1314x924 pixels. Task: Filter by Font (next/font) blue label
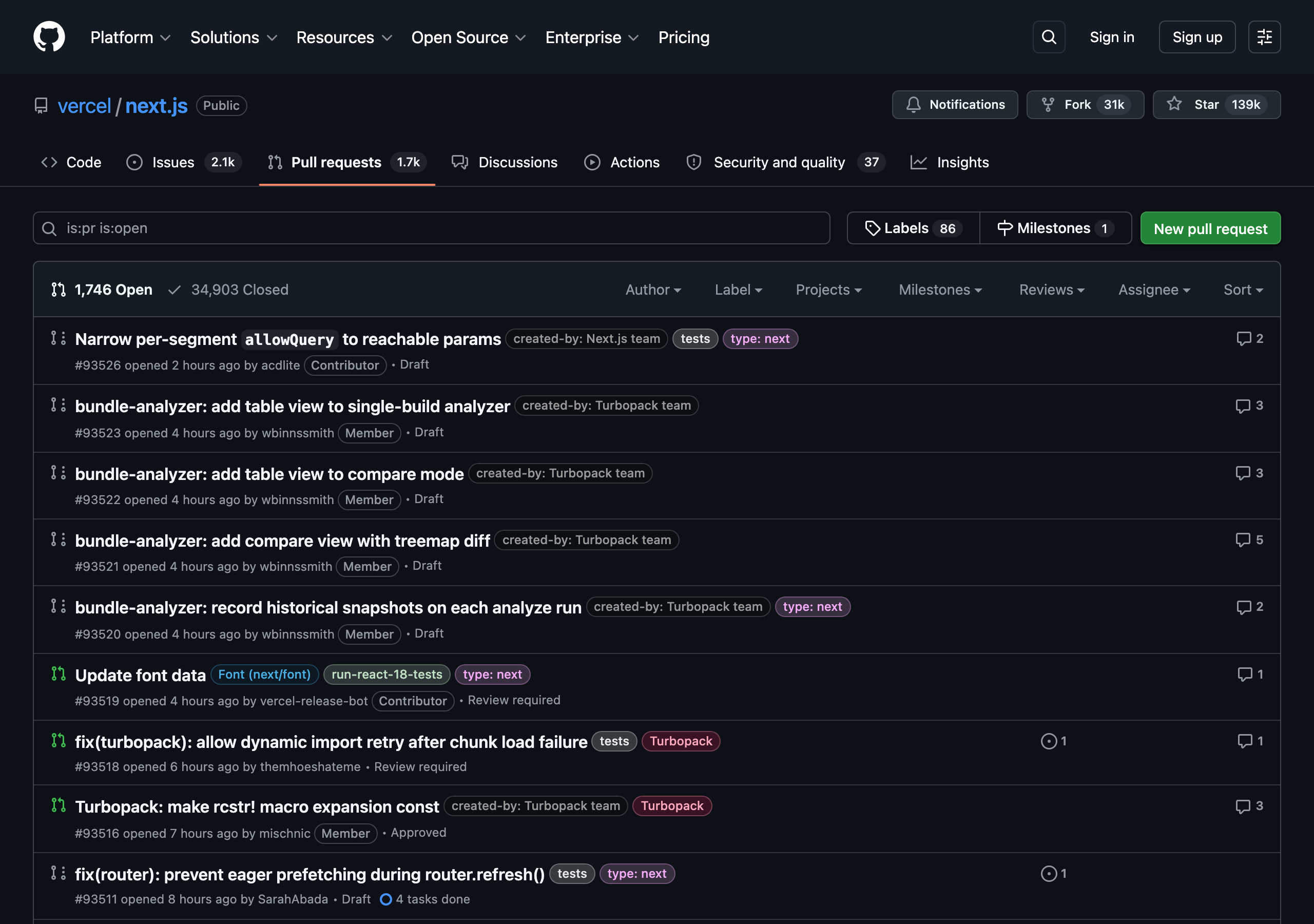point(264,675)
